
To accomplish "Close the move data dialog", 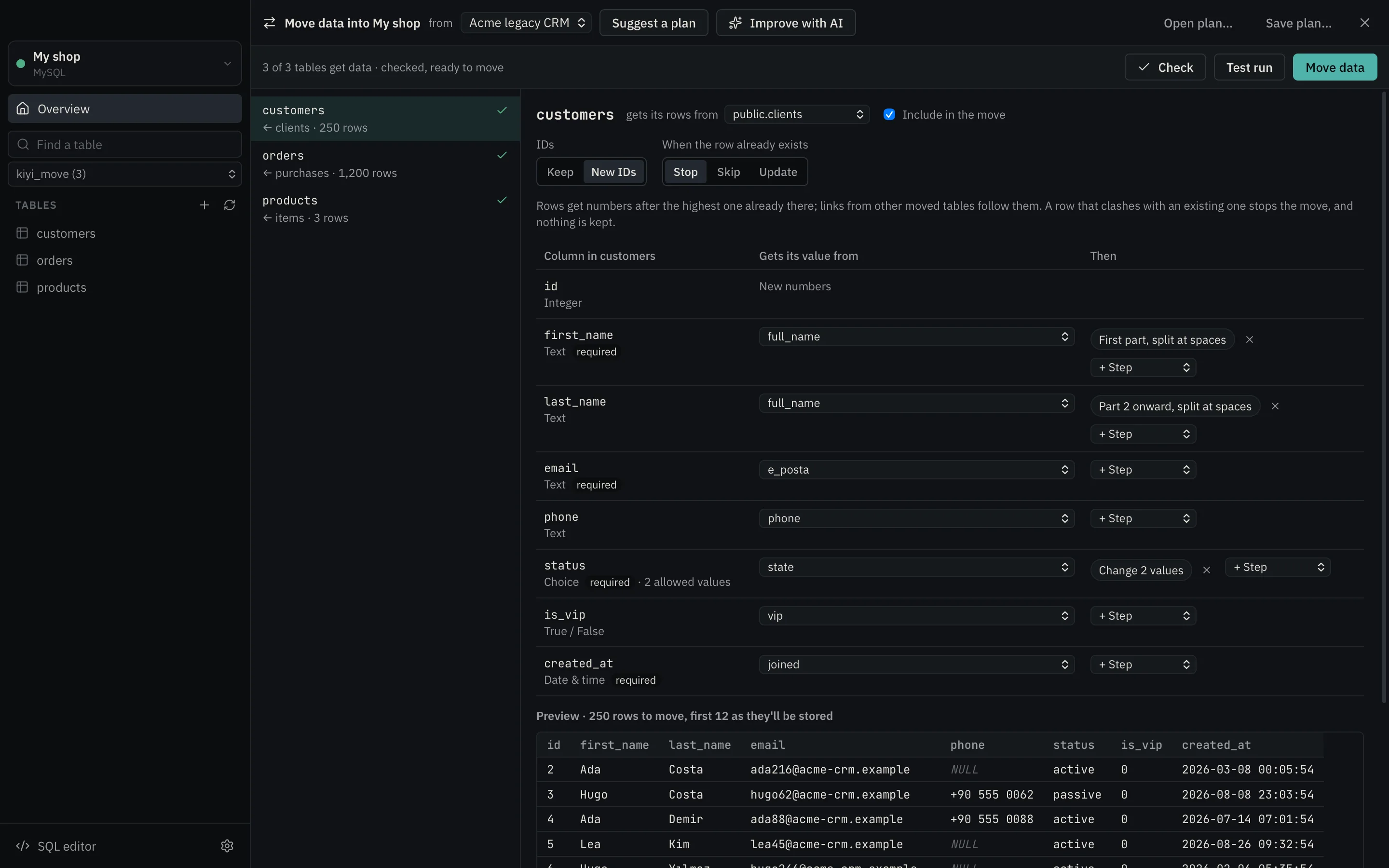I will click(1365, 23).
